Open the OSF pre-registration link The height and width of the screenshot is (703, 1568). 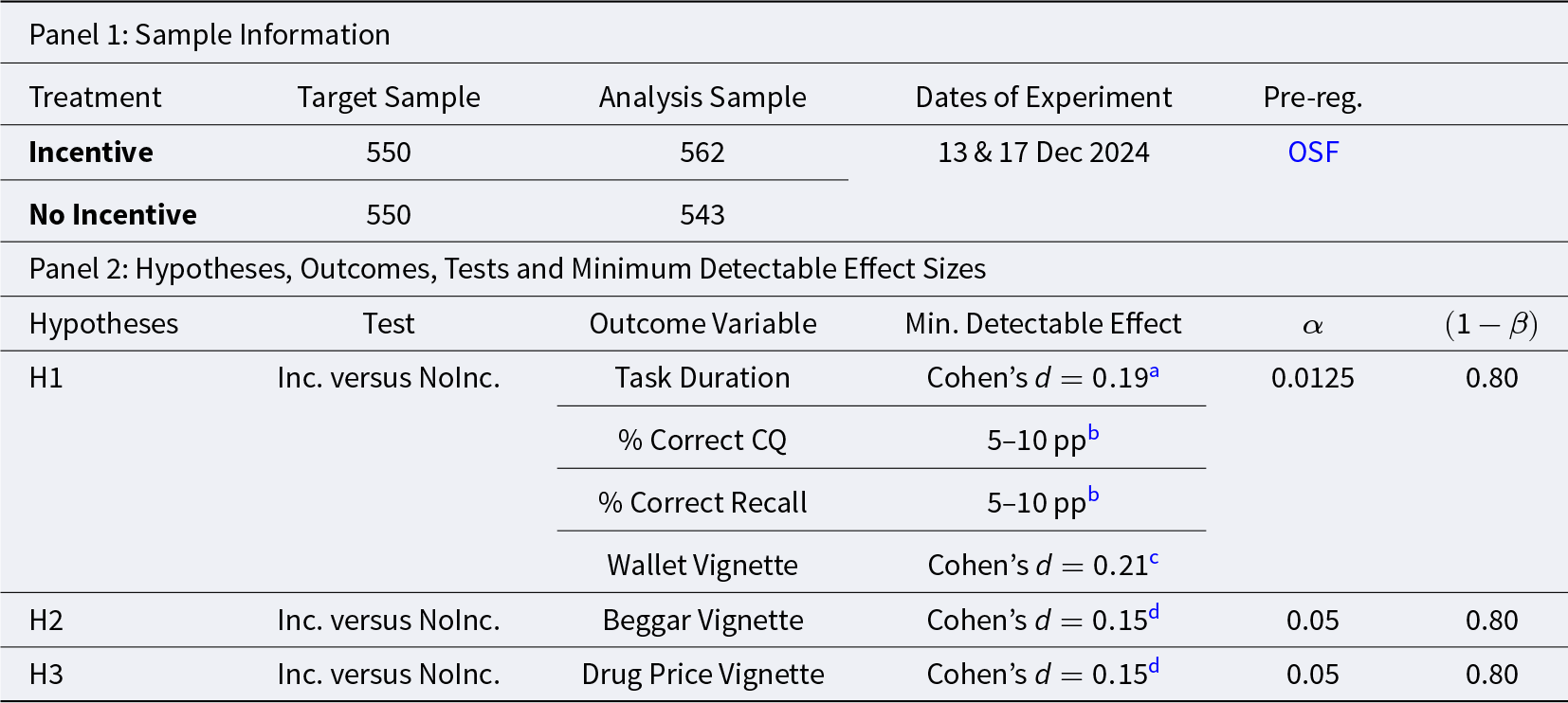click(1313, 153)
